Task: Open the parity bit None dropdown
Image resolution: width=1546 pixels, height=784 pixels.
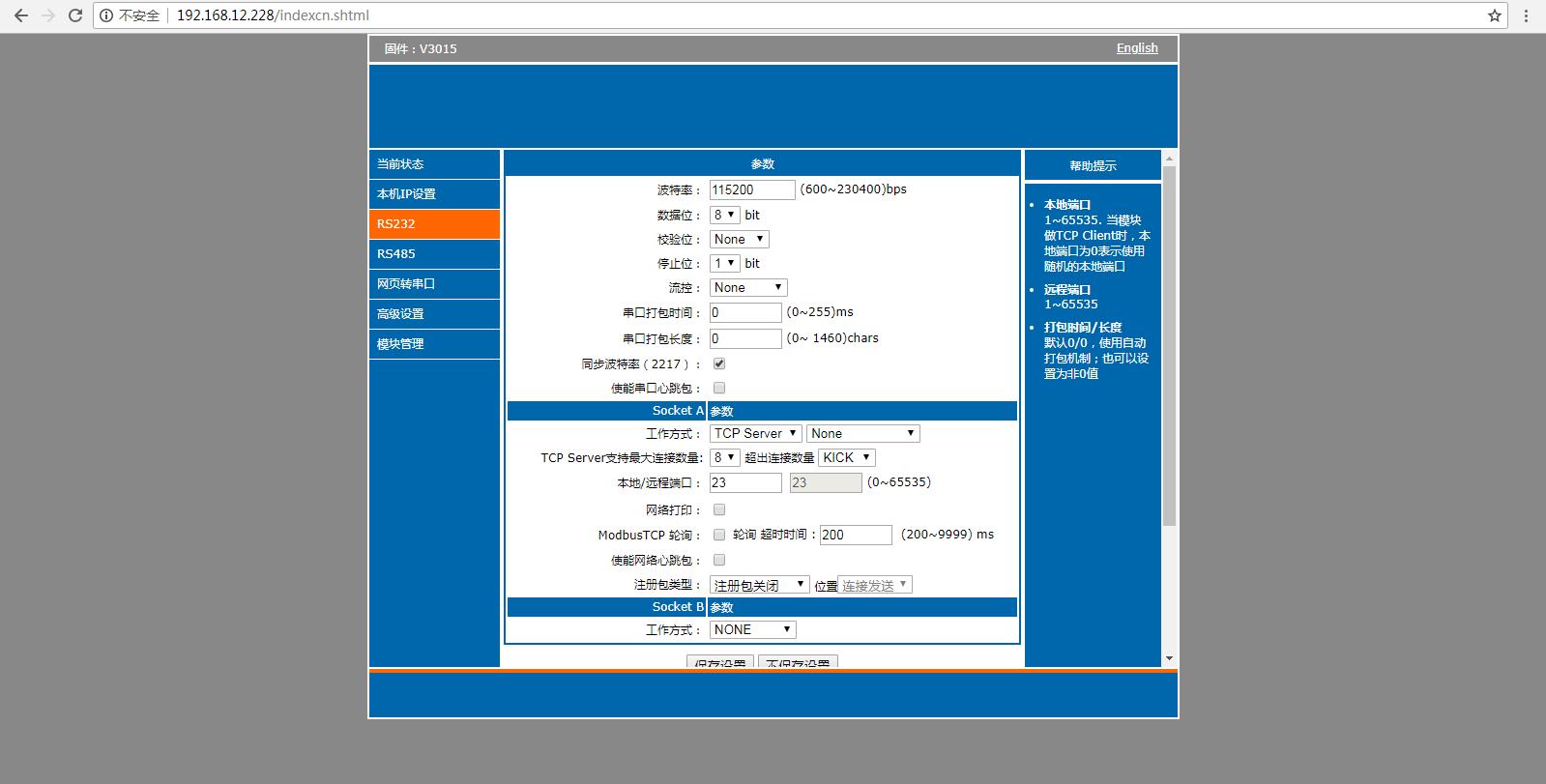Action: pyautogui.click(x=739, y=239)
